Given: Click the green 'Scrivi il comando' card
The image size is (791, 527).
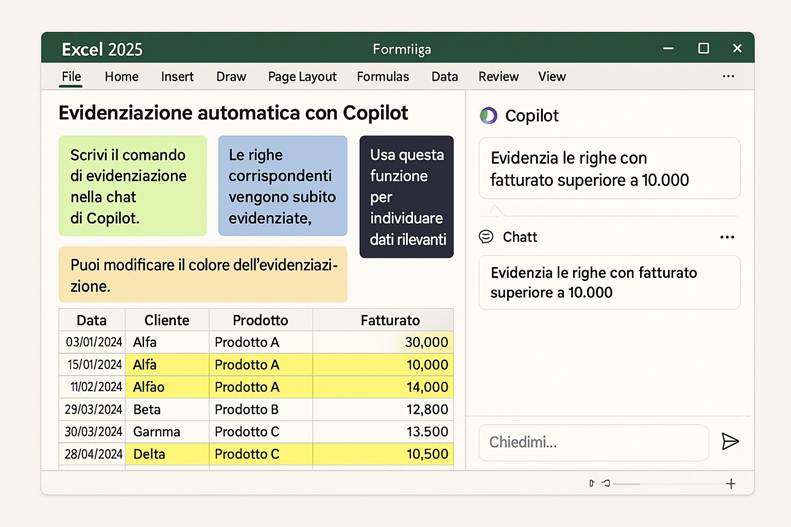Looking at the screenshot, I should click(133, 186).
